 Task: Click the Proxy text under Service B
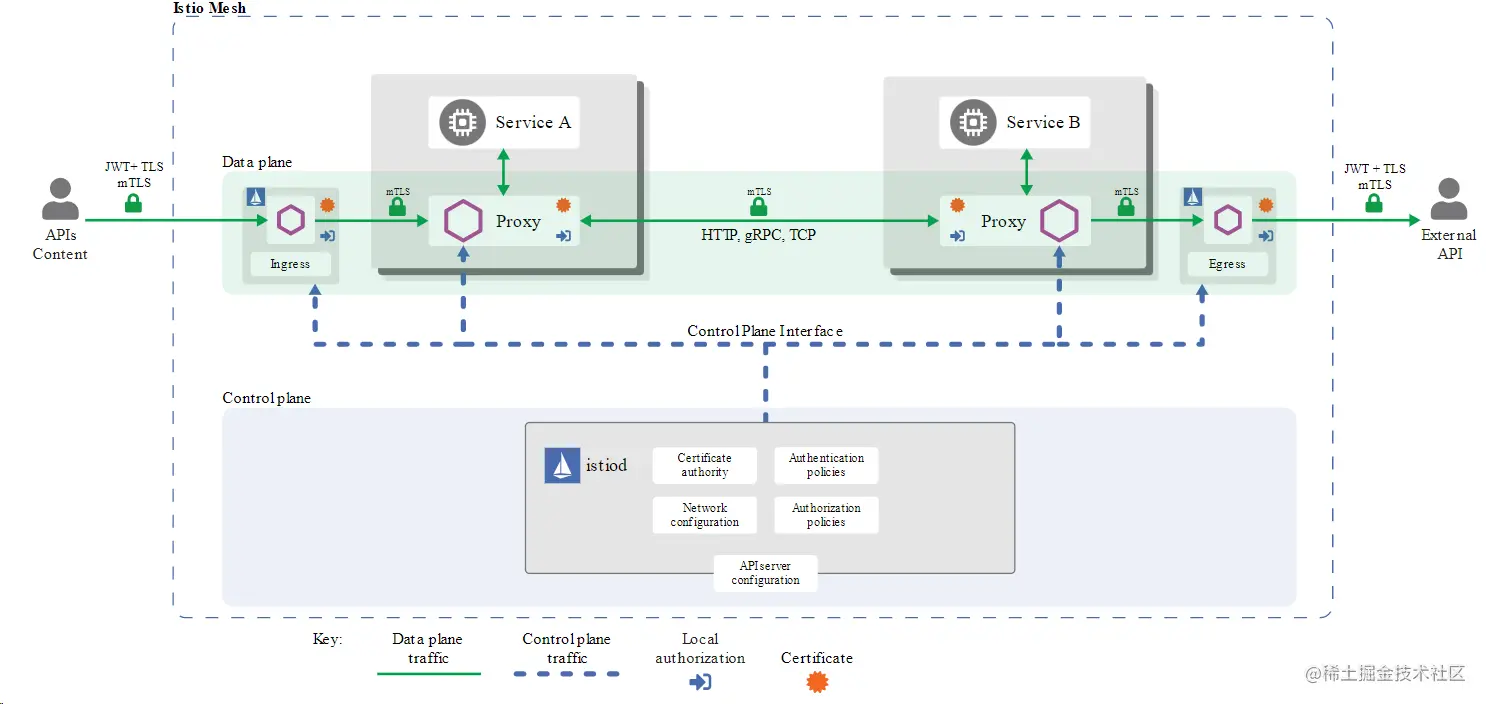tap(1003, 221)
